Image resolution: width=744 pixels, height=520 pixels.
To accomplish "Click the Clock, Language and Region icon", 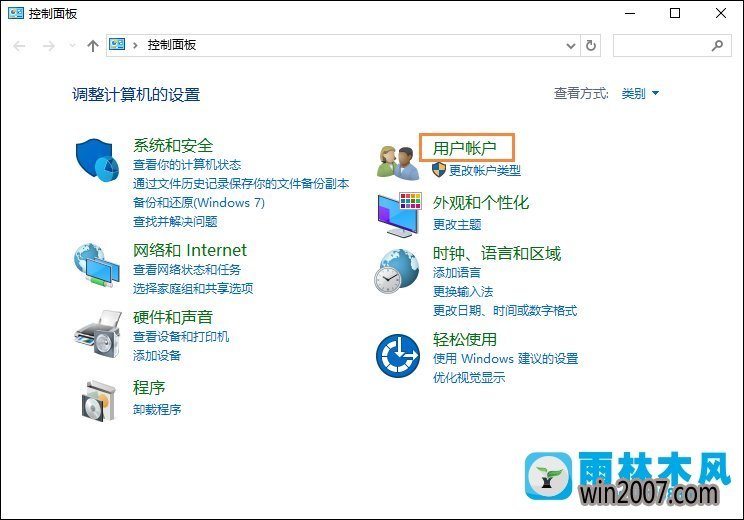I will [397, 271].
